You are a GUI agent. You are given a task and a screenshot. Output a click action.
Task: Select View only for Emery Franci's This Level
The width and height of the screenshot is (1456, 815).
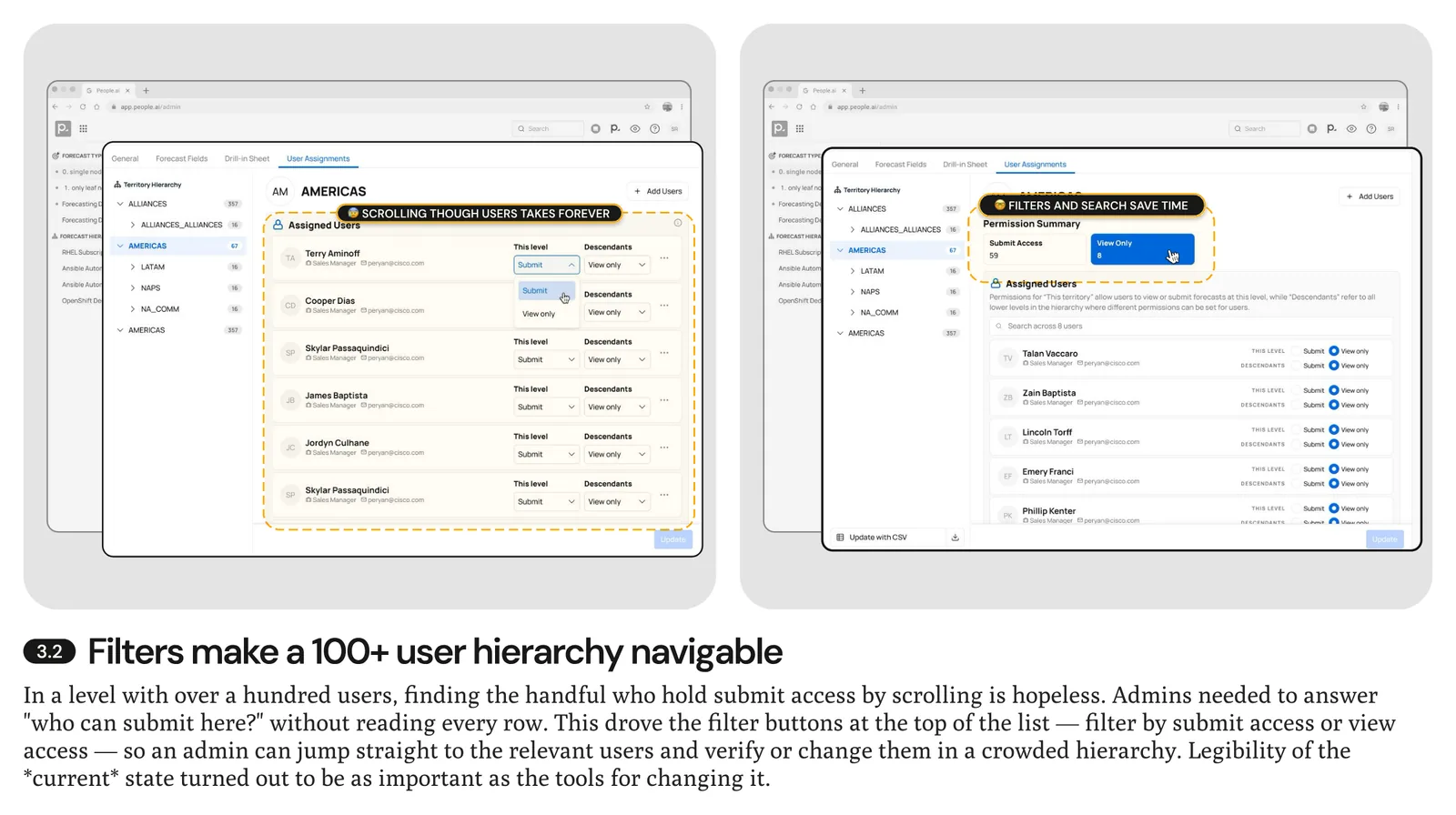(x=1334, y=469)
